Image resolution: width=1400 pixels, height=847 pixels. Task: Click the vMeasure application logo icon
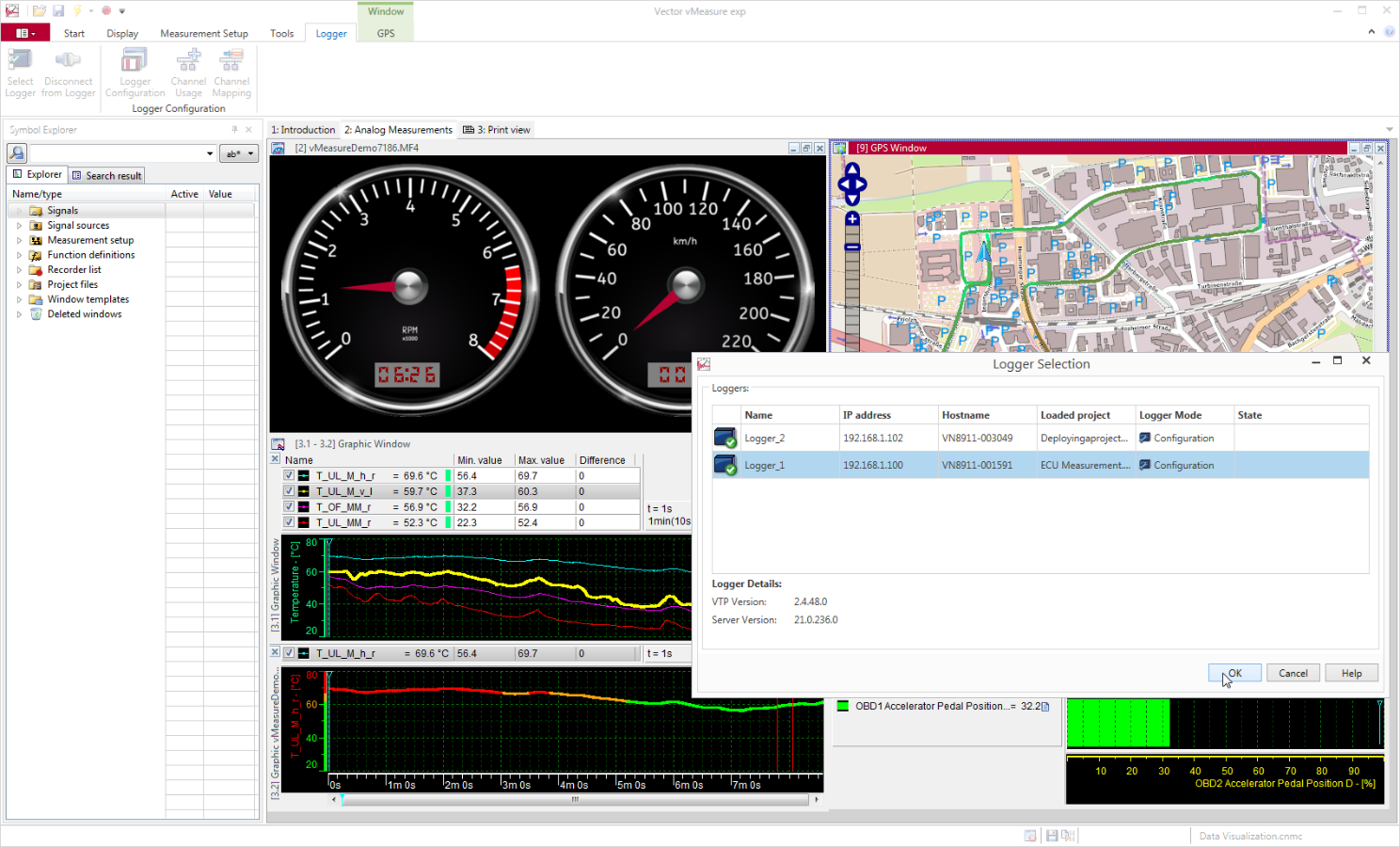[x=11, y=11]
